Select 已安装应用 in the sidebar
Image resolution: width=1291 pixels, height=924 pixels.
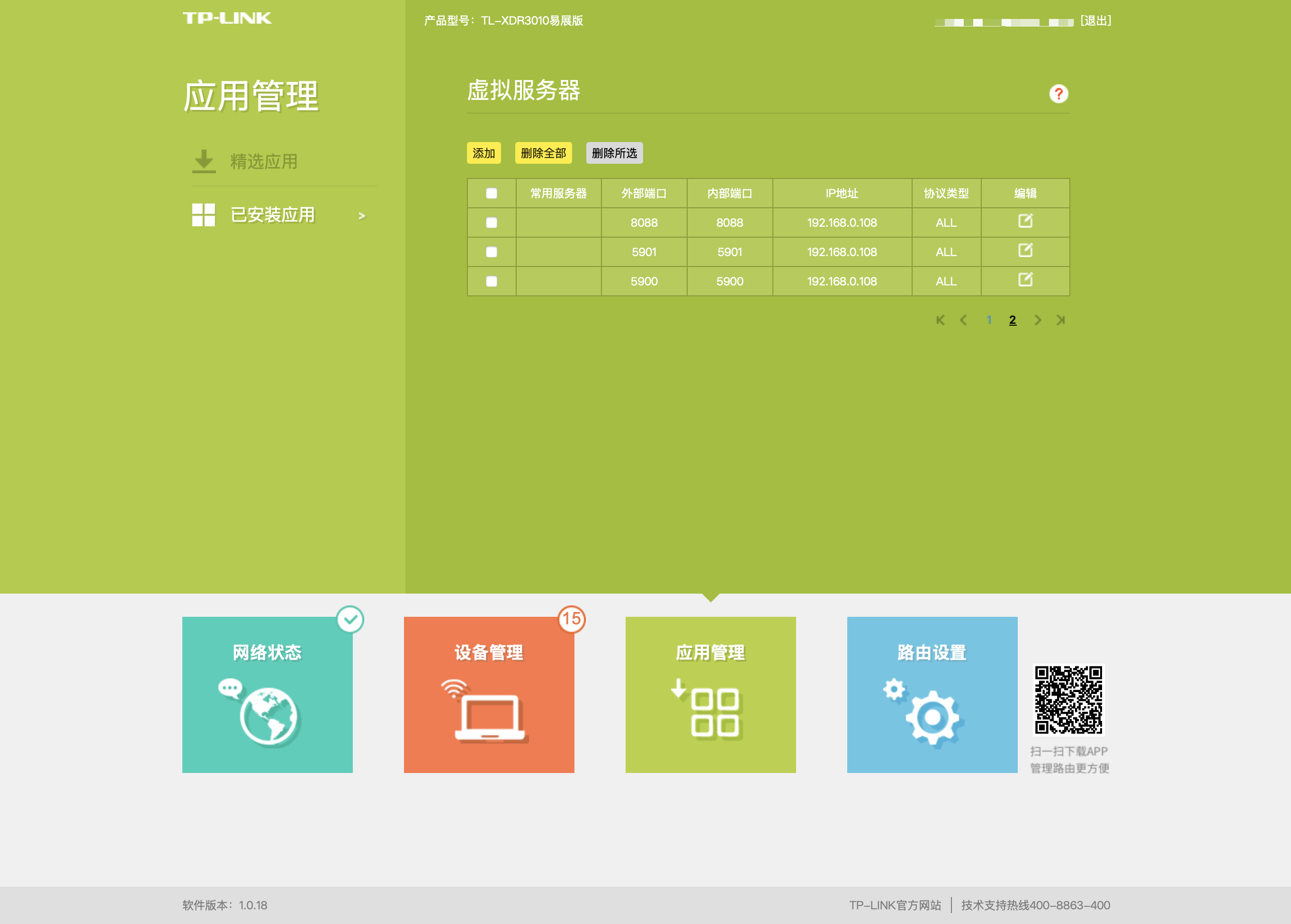click(x=272, y=215)
